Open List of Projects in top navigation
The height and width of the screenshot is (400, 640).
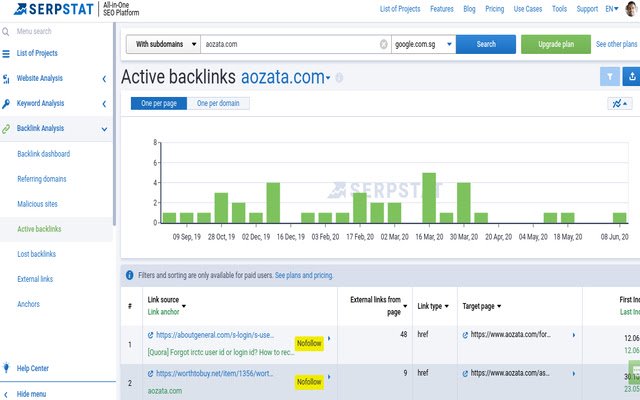point(400,9)
